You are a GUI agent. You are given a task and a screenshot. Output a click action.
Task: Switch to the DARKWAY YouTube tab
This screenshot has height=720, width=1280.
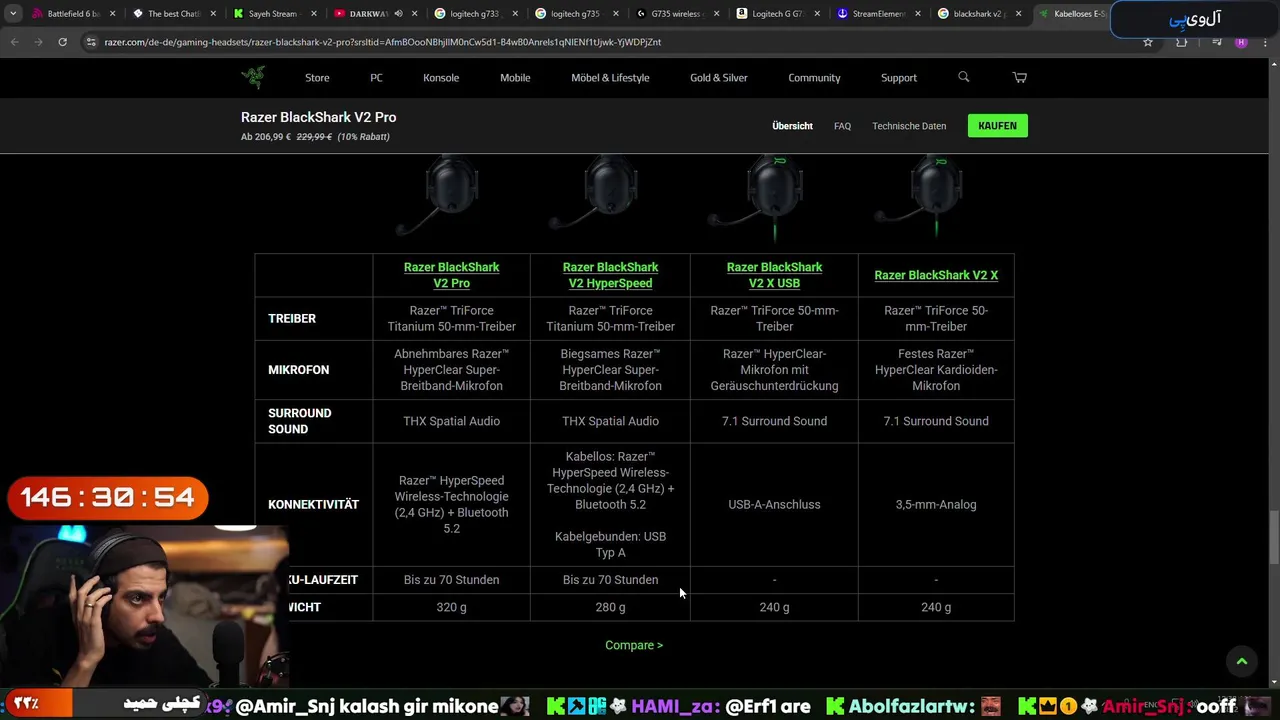click(x=375, y=14)
